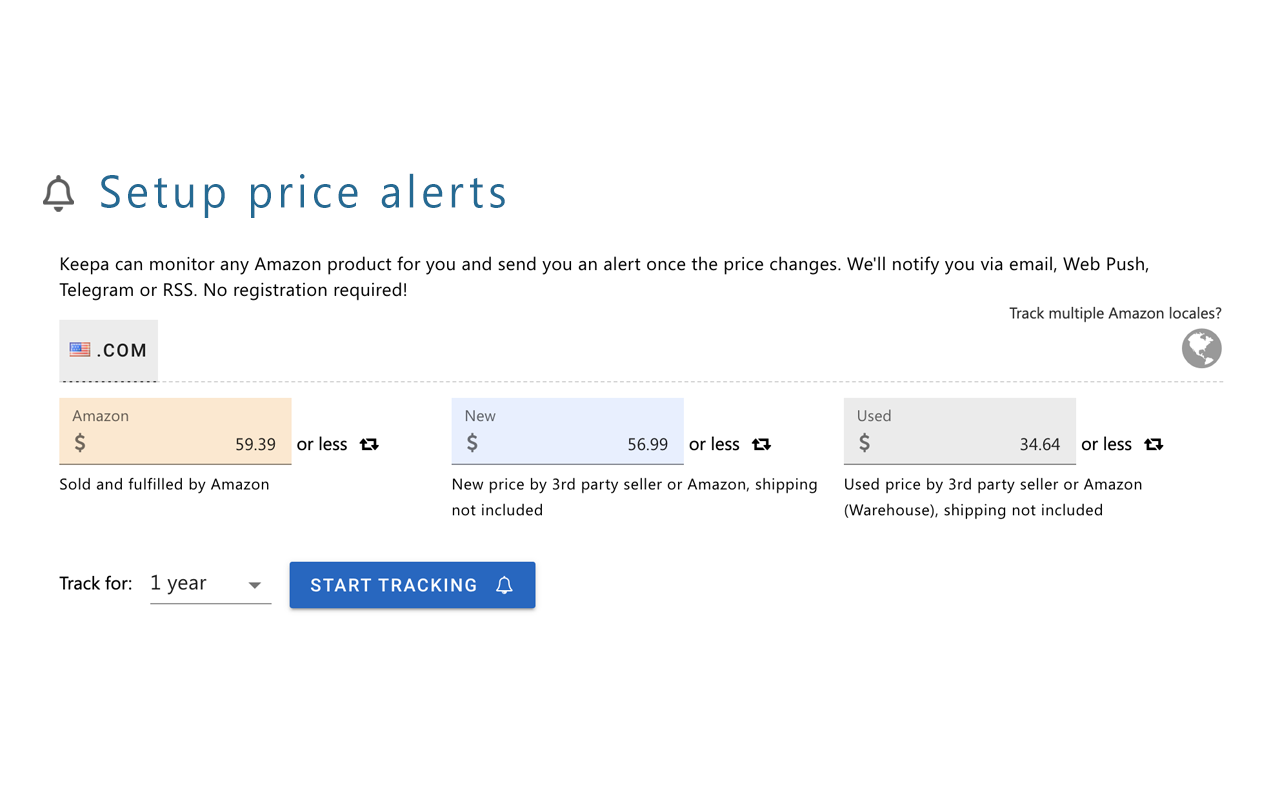This screenshot has height=800, width=1280.
Task: Expand the arrow next to "1 year"
Action: pos(255,585)
